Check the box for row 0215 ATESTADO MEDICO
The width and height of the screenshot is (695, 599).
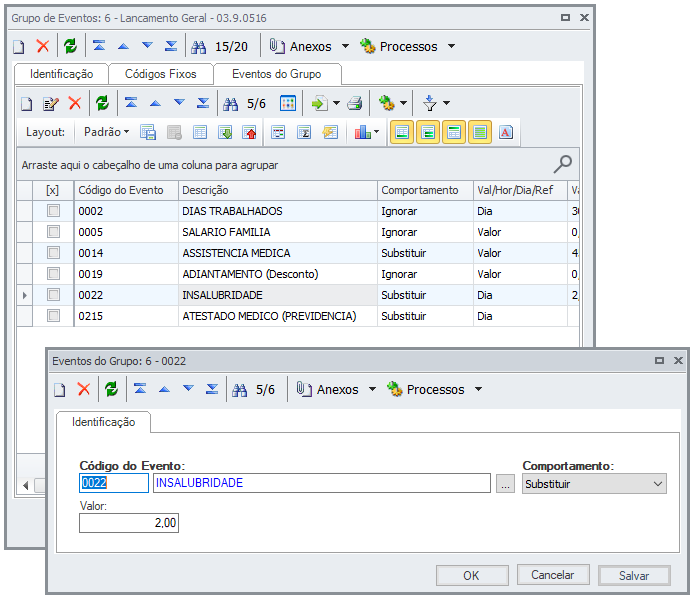click(54, 316)
